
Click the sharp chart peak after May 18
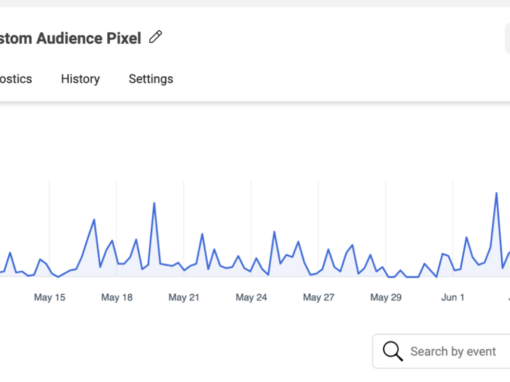click(x=154, y=203)
